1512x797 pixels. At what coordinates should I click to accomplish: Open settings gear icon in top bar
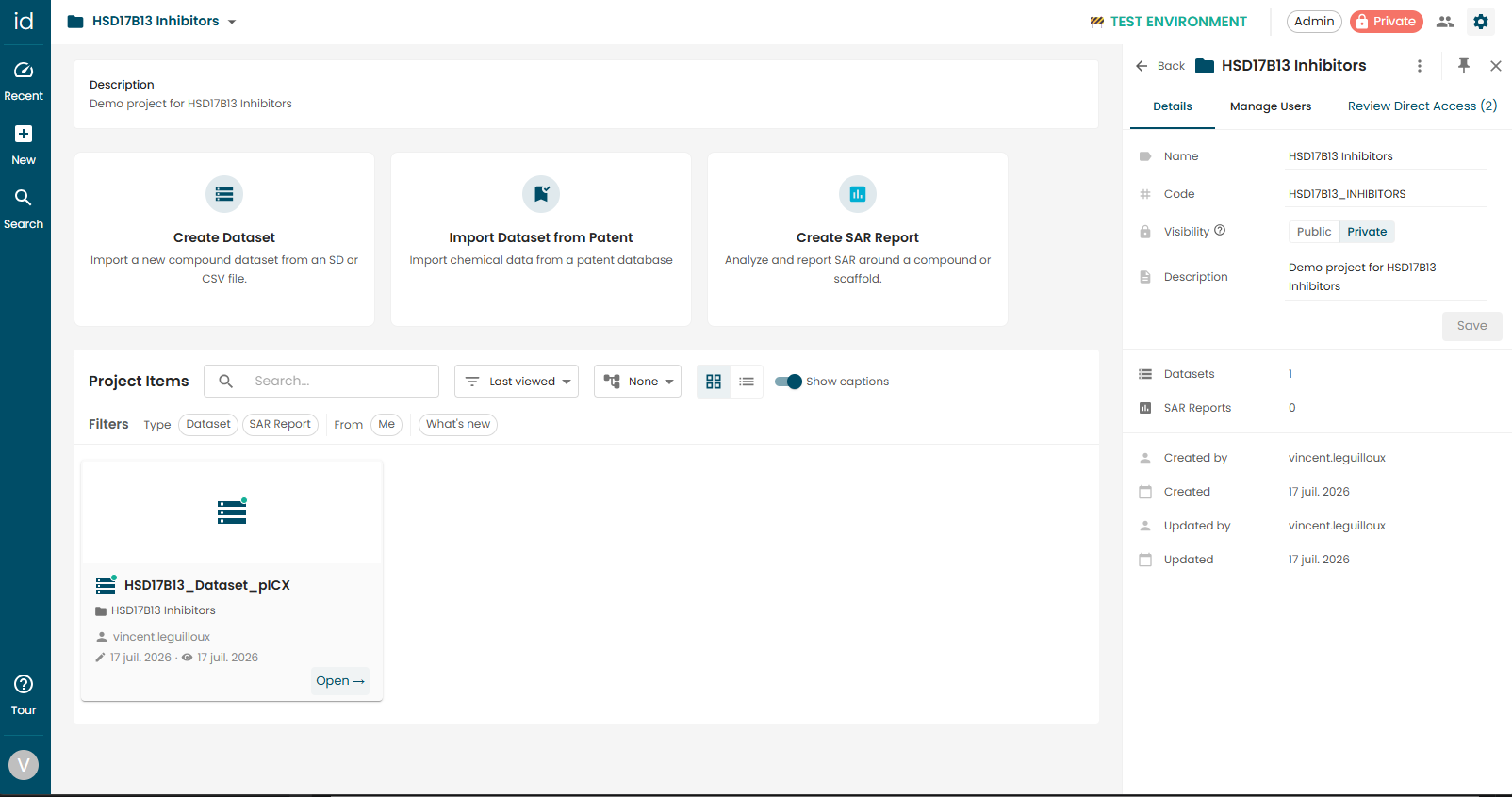[1481, 22]
